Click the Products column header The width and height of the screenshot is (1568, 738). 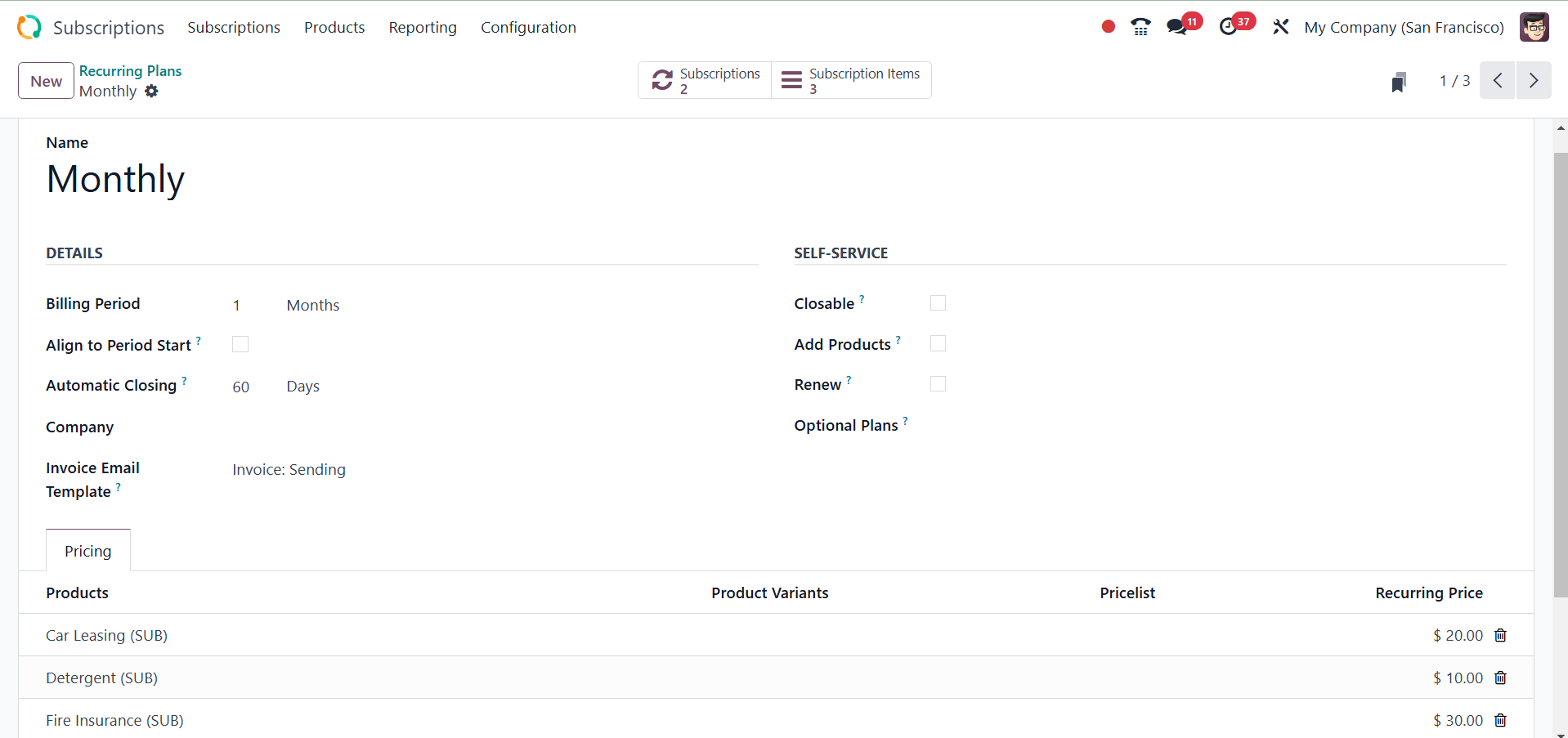(77, 593)
